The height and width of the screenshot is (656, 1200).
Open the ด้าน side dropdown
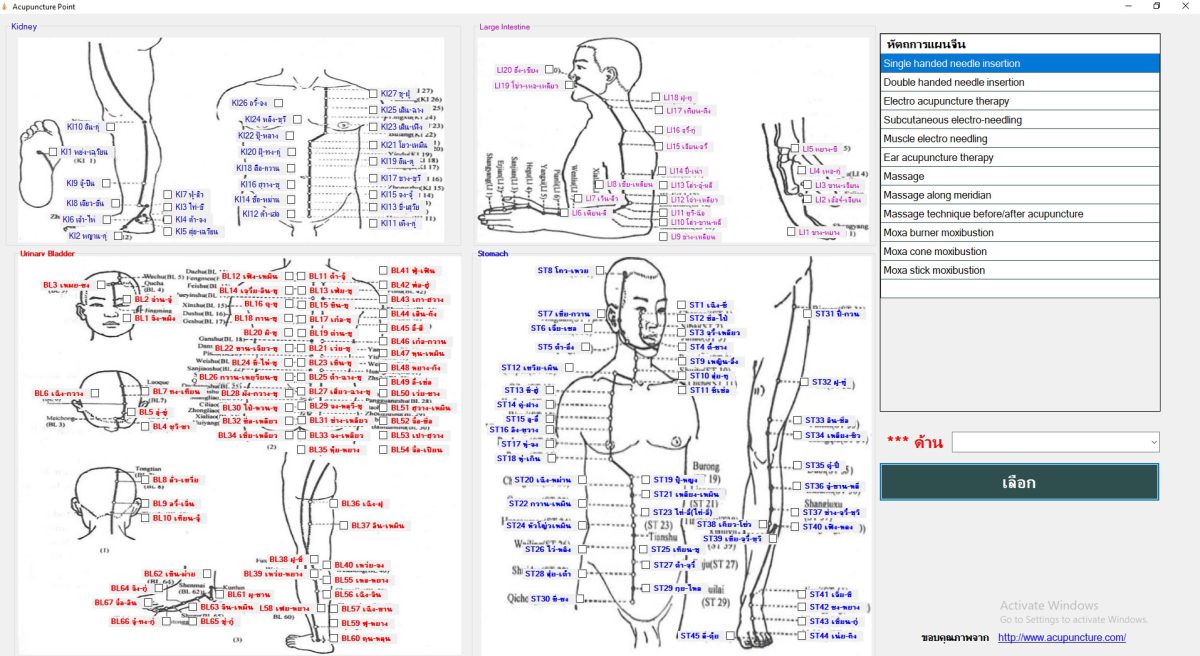pyautogui.click(x=1055, y=442)
